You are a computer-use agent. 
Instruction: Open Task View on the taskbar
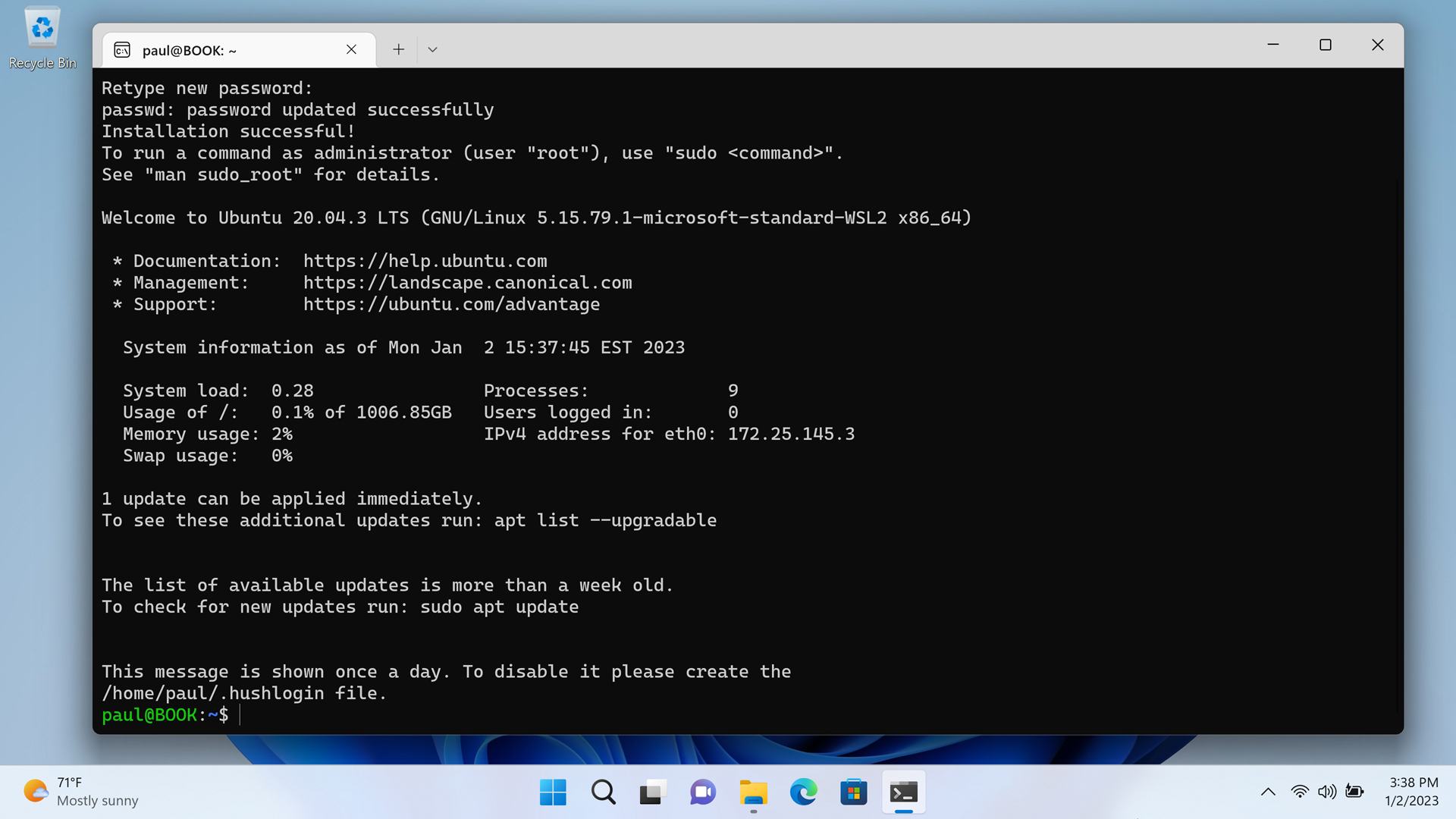coord(653,792)
